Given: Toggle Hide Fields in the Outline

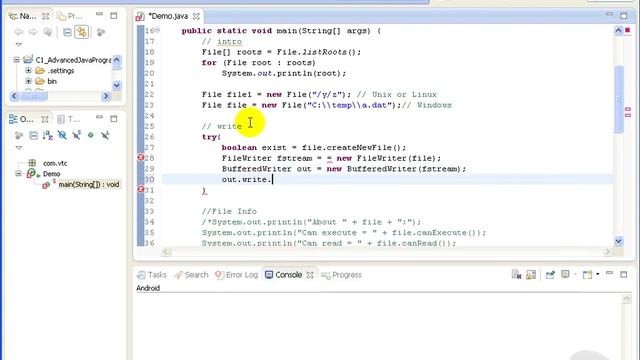Looking at the screenshot, I should tap(62, 135).
